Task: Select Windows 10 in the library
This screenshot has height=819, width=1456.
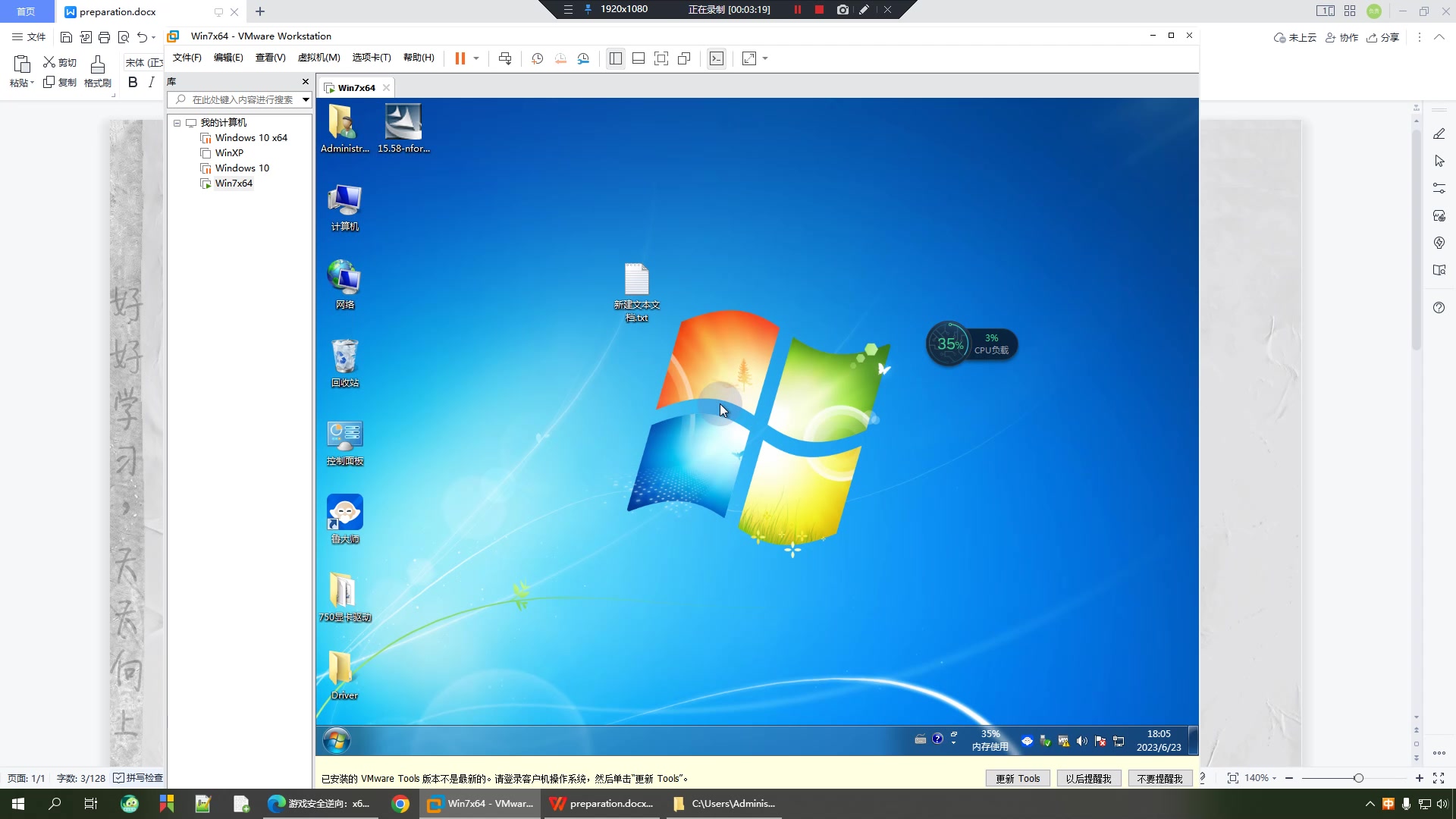Action: coord(242,168)
